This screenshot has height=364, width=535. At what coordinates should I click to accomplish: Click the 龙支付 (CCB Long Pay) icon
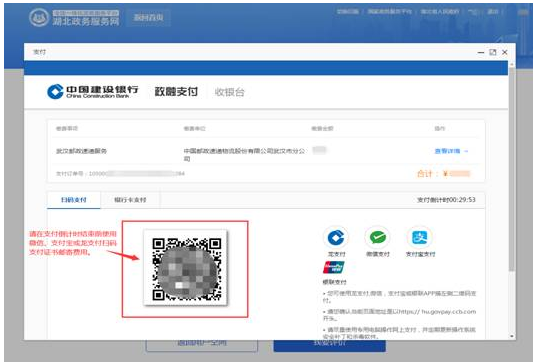336,237
